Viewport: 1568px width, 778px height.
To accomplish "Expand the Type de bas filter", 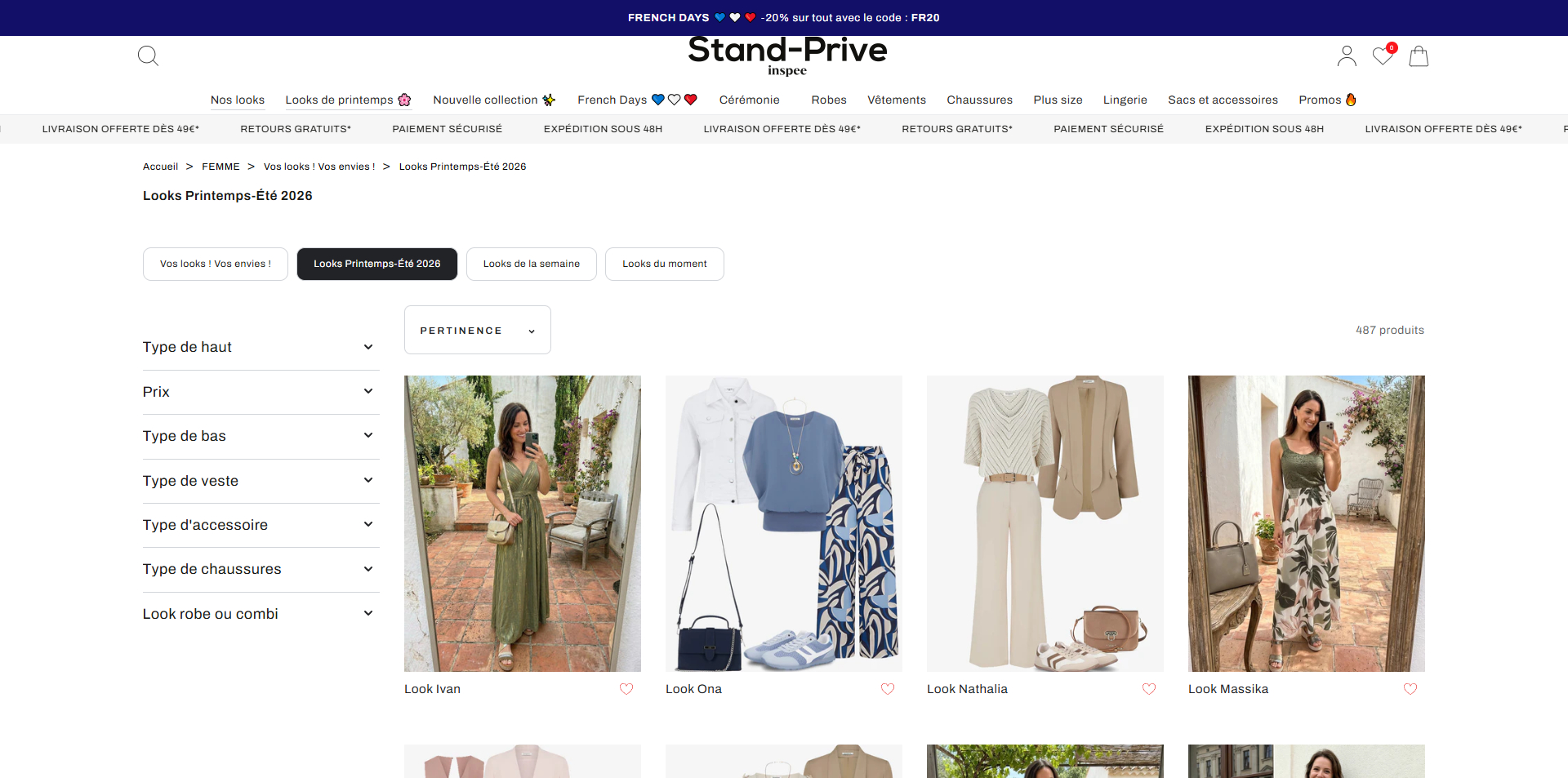I will 261,436.
